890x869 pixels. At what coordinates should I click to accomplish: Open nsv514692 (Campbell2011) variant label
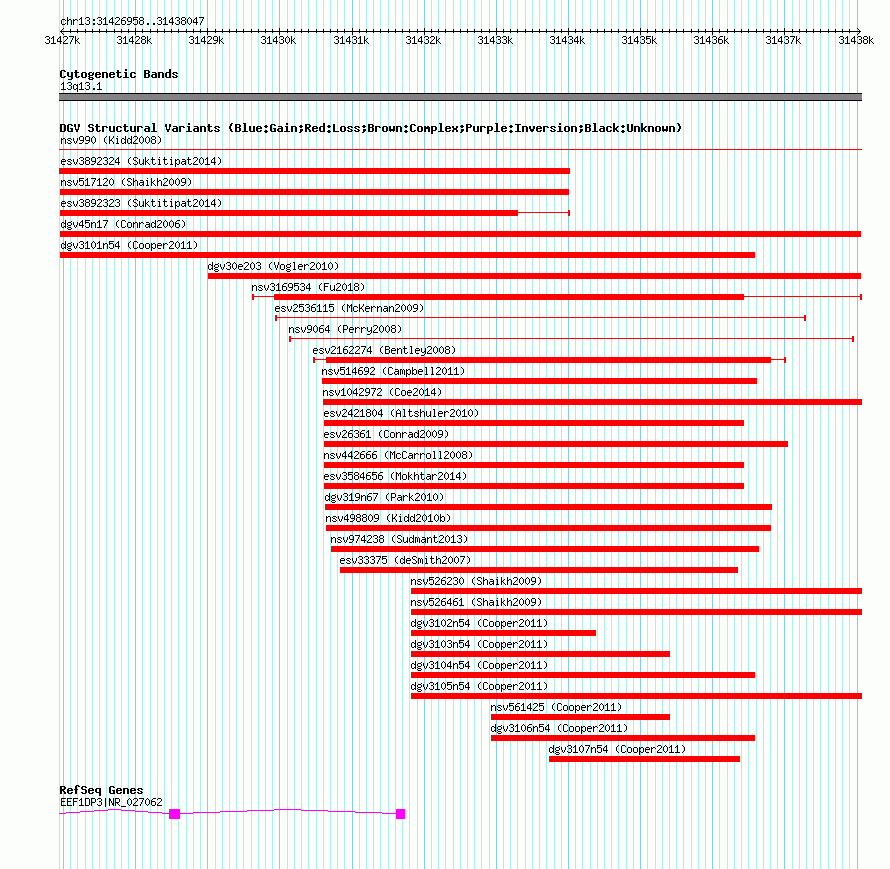393,371
